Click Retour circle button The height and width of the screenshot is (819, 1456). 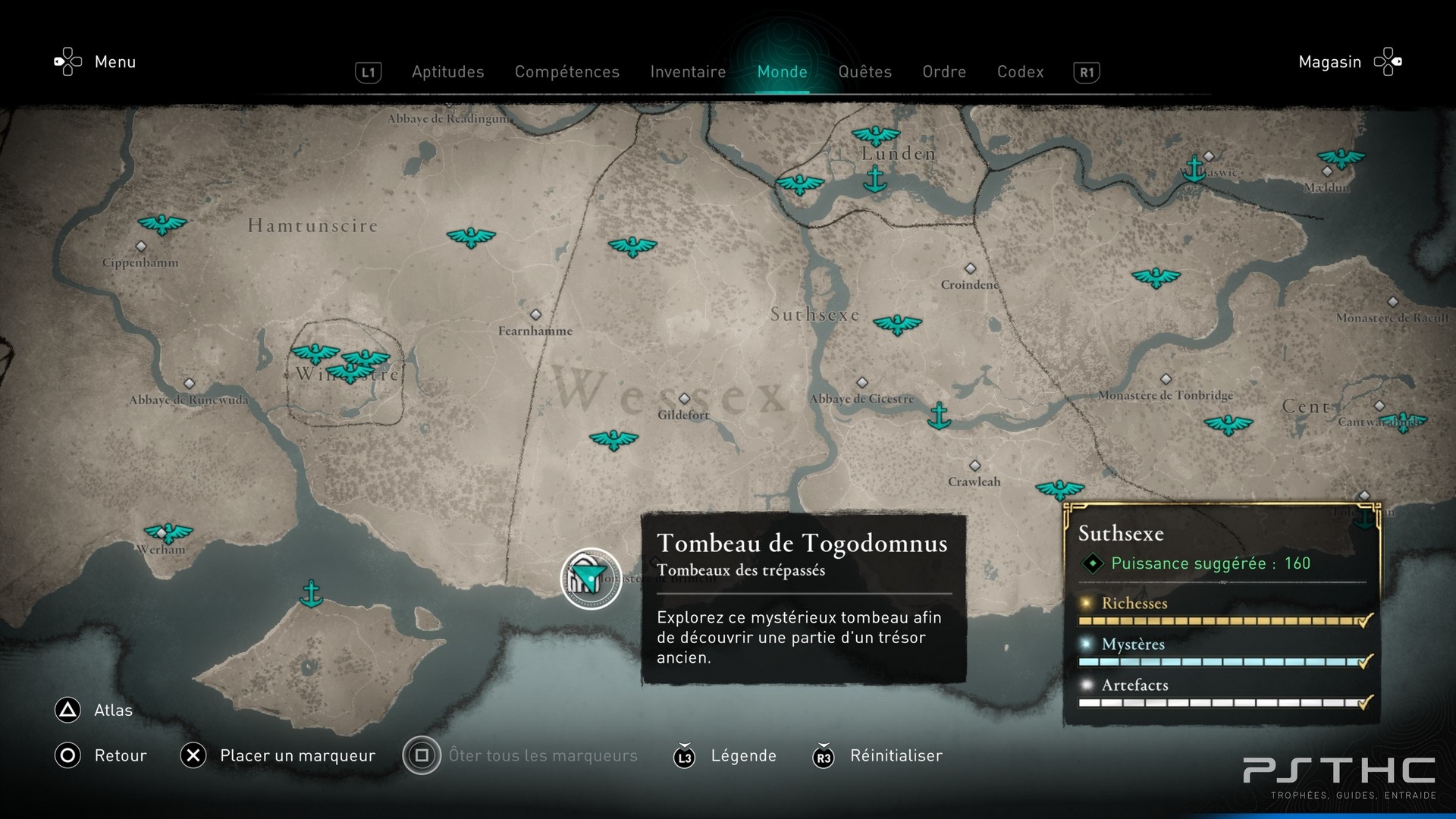coord(67,755)
